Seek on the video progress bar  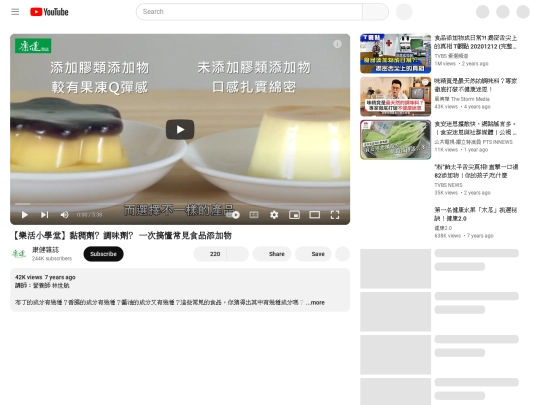(180, 204)
